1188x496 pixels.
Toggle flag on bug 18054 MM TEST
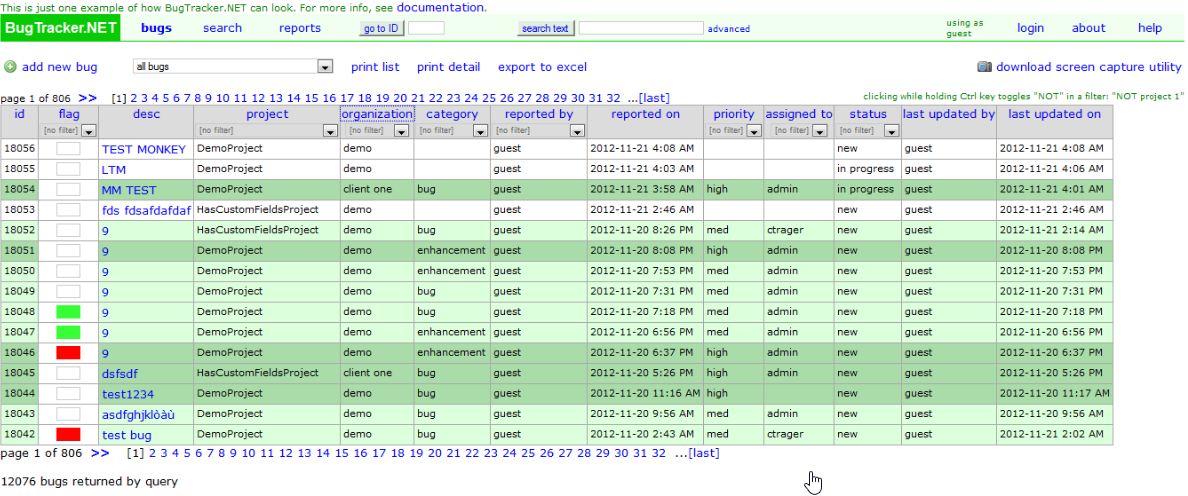coord(68,189)
